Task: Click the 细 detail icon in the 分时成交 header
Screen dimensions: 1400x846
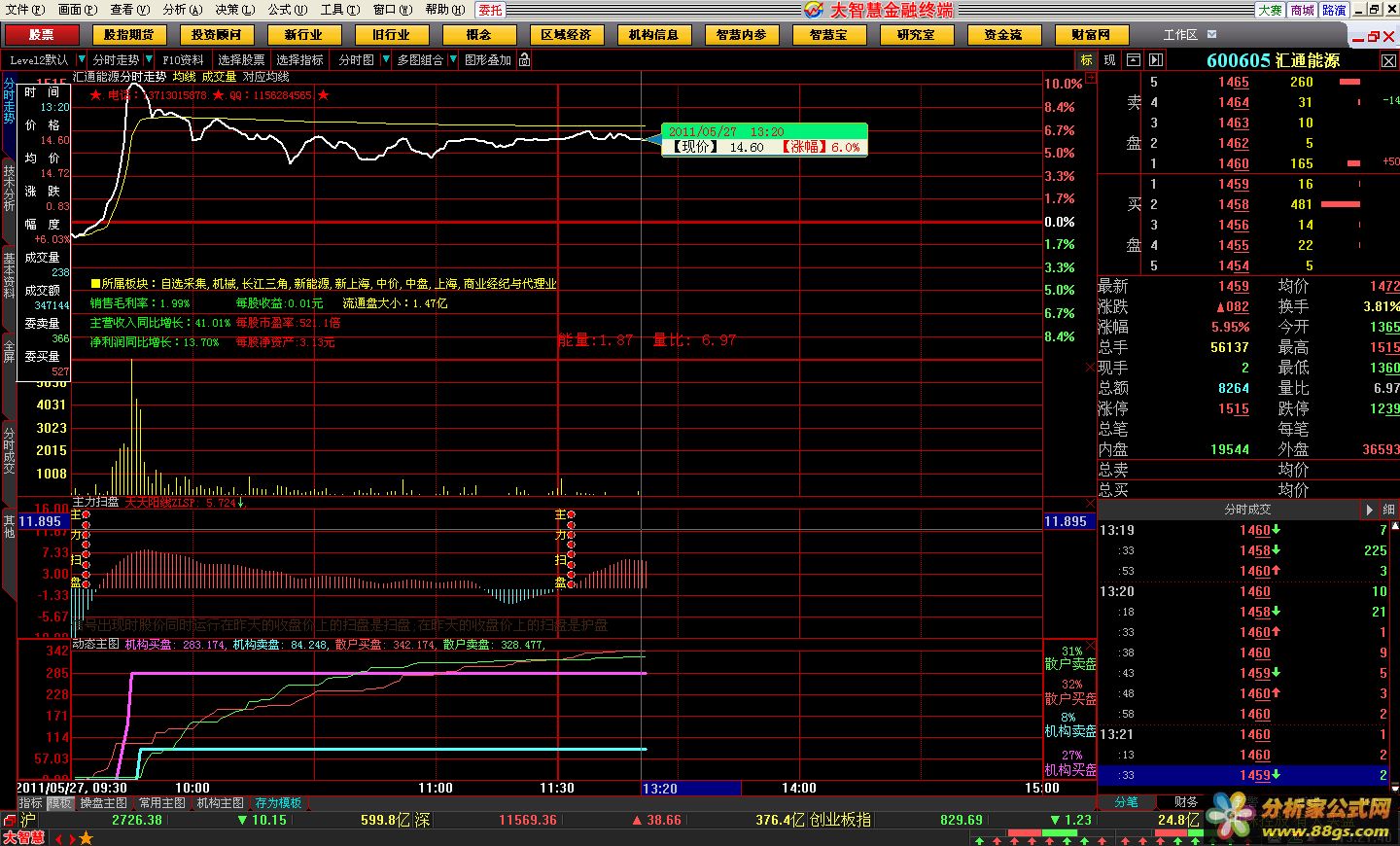Action: 1388,510
